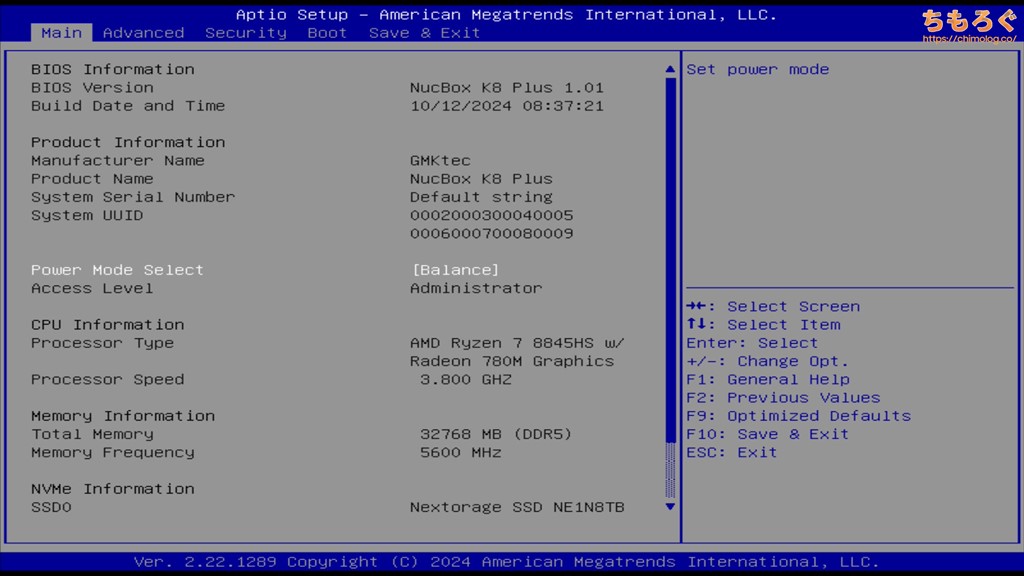Click the 3.800 GHZ value
Screen dimensions: 1024x576
(466, 379)
